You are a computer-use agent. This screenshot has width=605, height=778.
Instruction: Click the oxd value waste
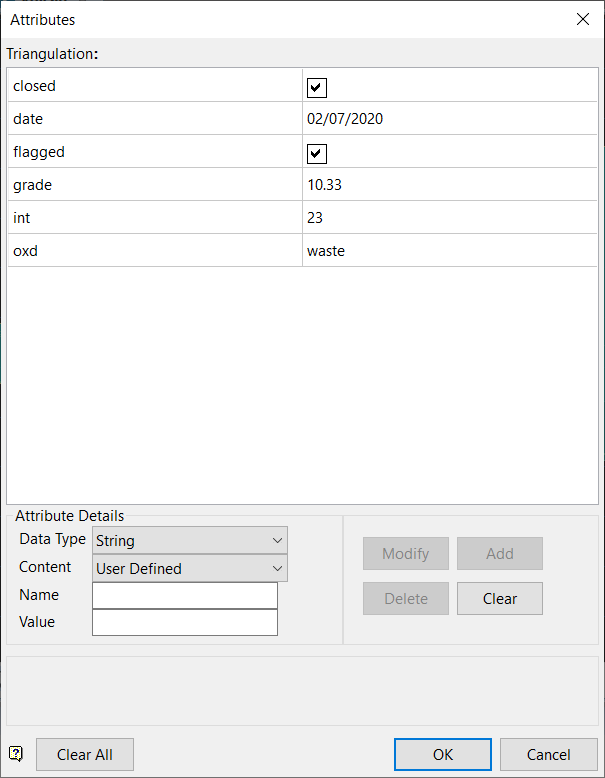pos(326,251)
